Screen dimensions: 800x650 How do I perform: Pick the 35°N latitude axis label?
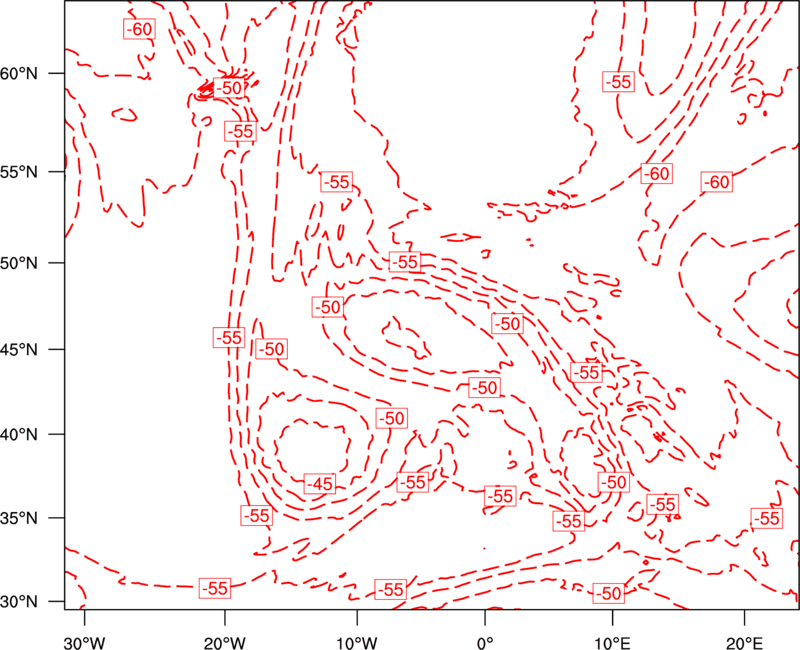coord(19,518)
